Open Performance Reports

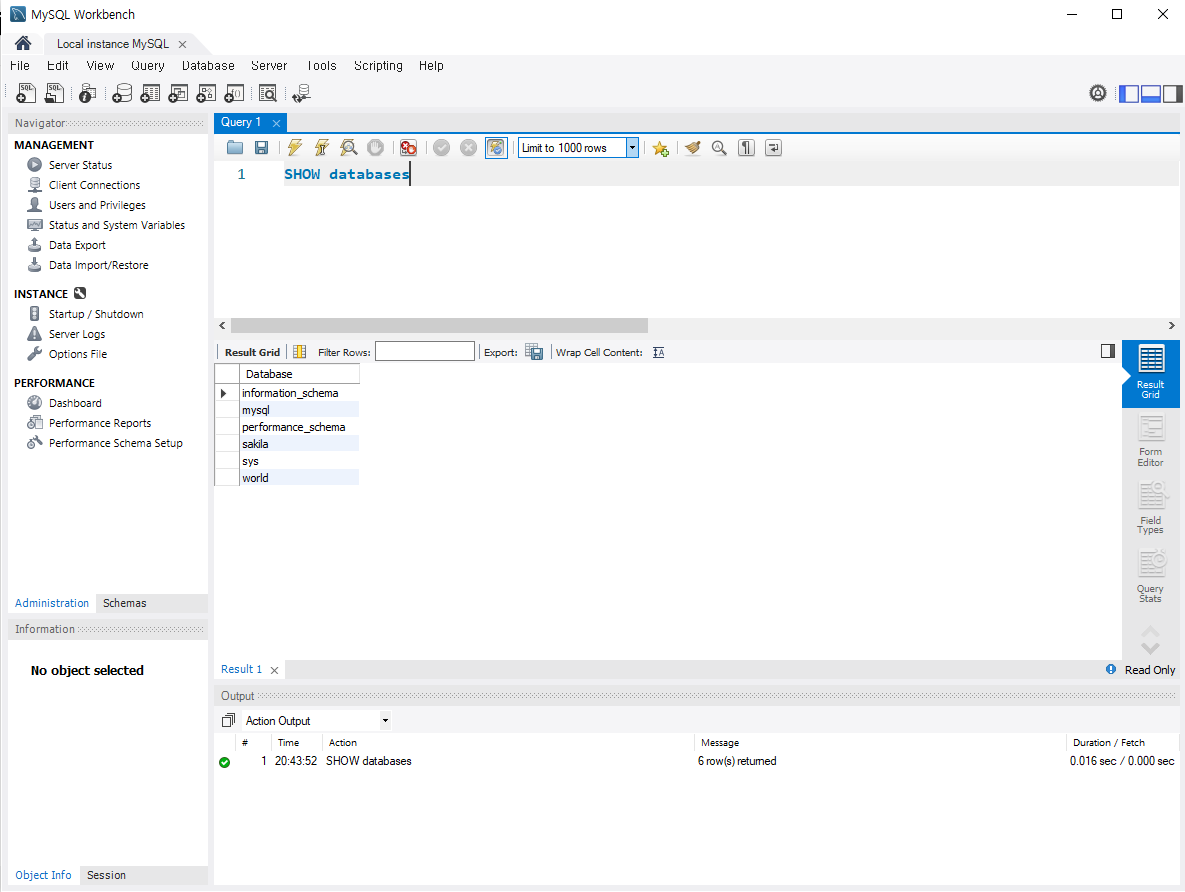pyautogui.click(x=100, y=423)
